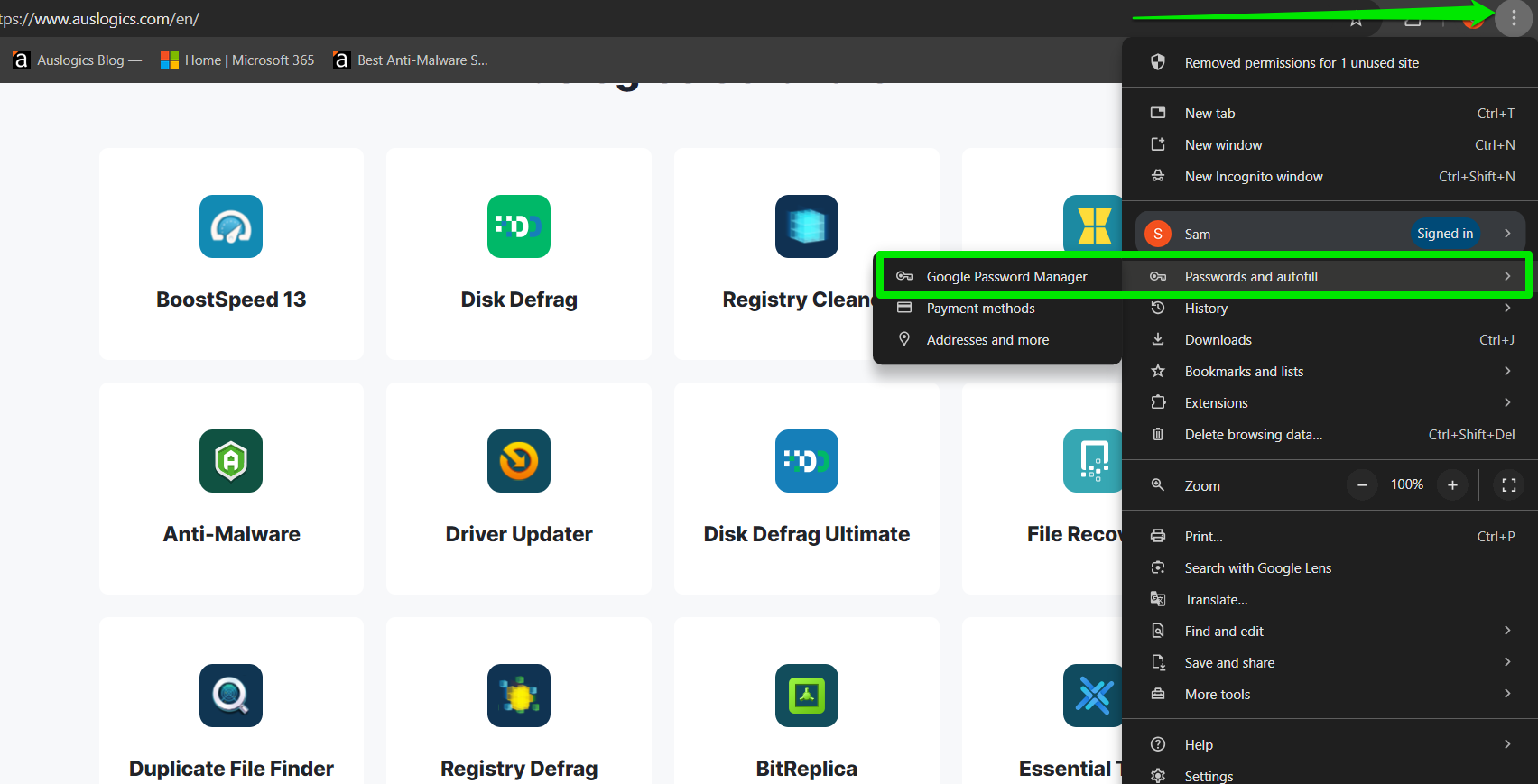Open the BitReplica product icon
The image size is (1538, 784).
point(807,696)
